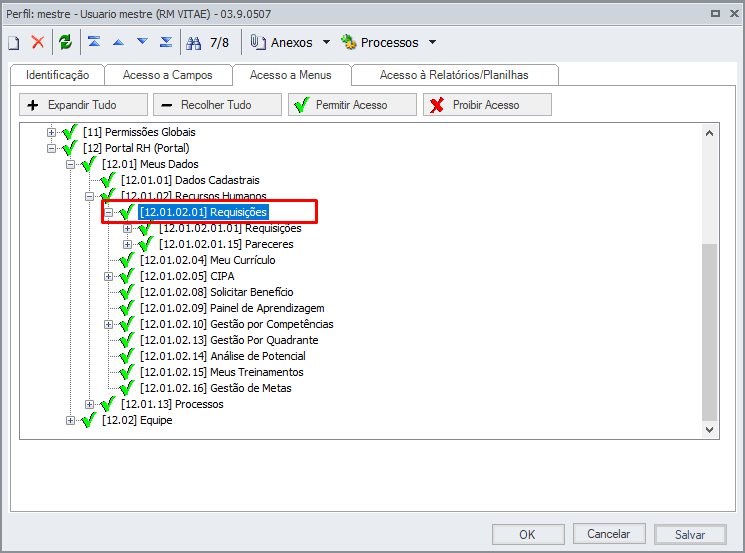Expand [12.01.02.01.01] Requisições node

127,229
